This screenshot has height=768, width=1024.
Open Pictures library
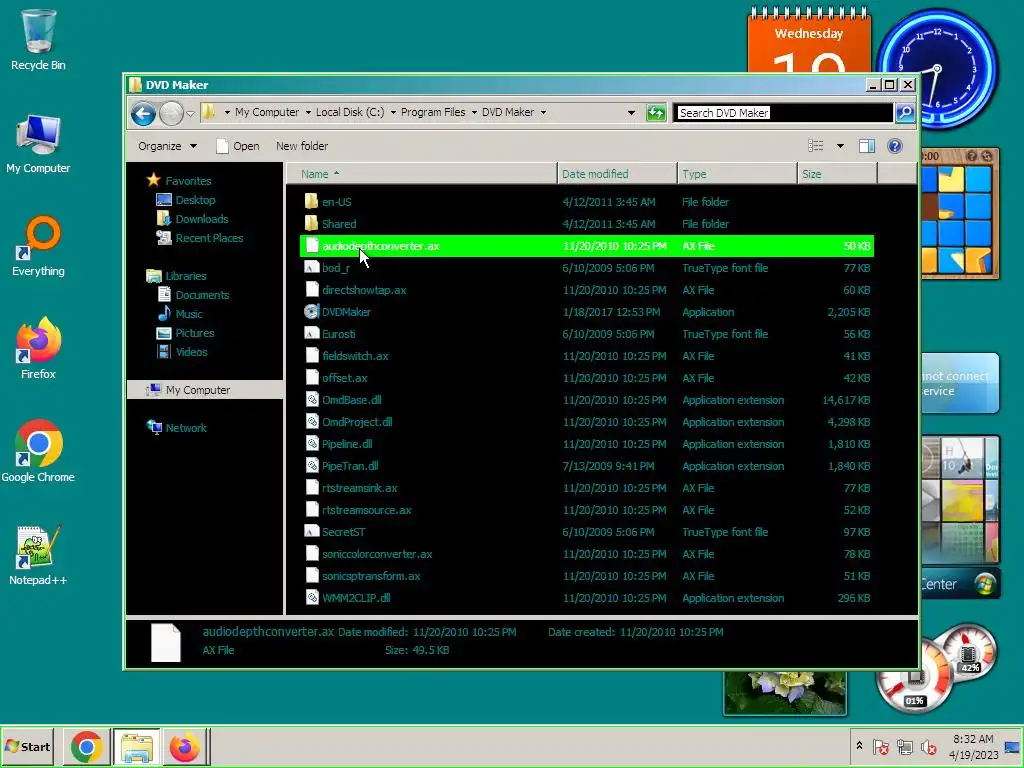(186, 332)
